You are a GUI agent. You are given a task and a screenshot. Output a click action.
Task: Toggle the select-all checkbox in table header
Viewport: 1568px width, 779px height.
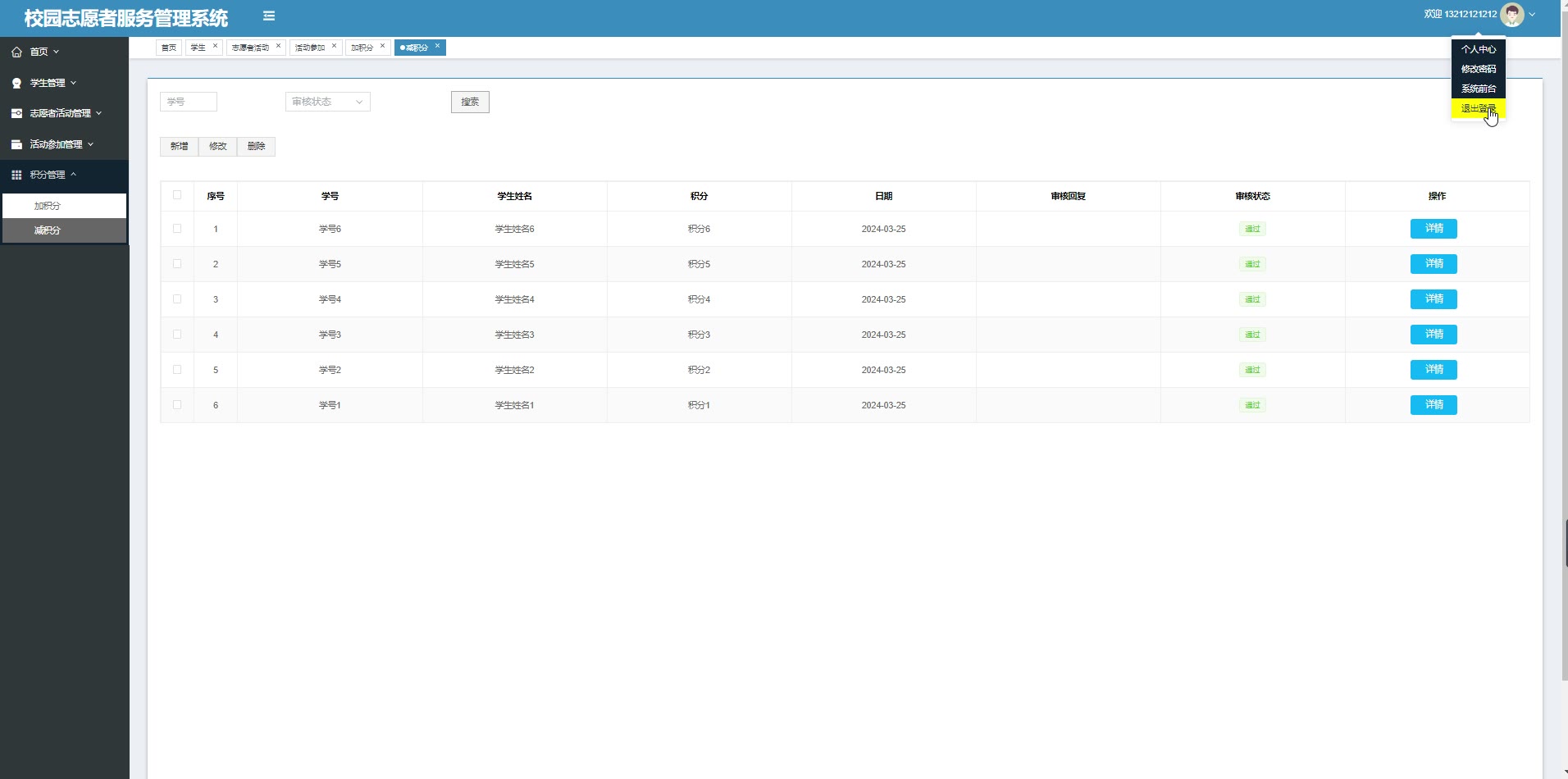tap(177, 195)
